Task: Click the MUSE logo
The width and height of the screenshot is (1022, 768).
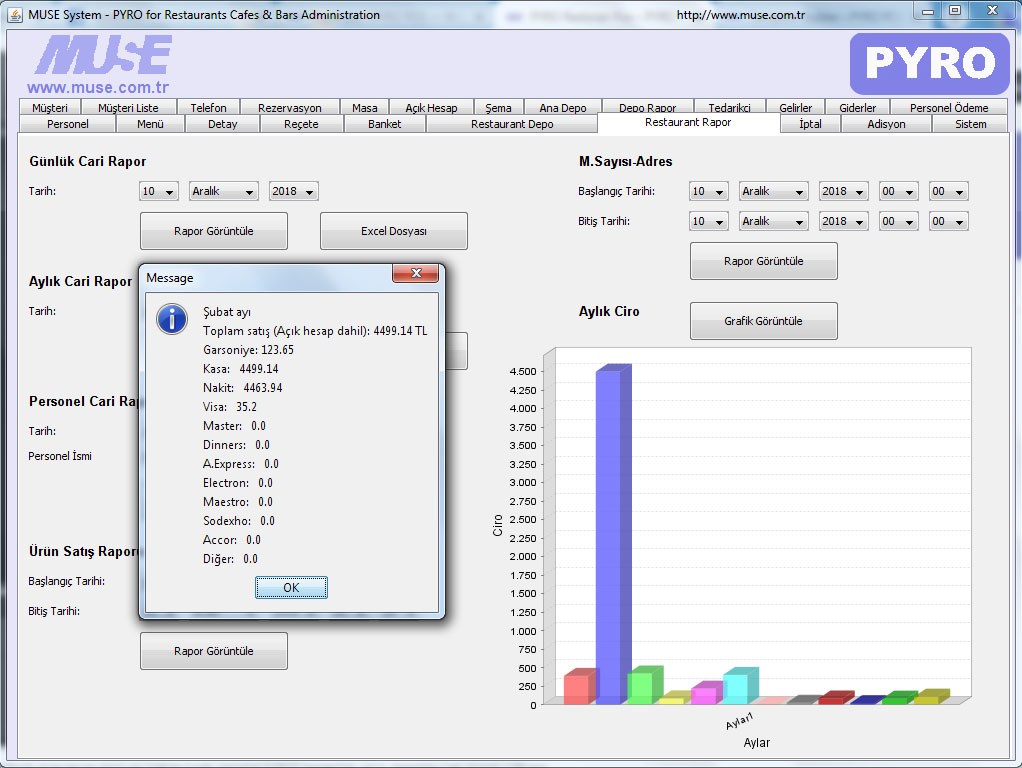Action: [103, 55]
